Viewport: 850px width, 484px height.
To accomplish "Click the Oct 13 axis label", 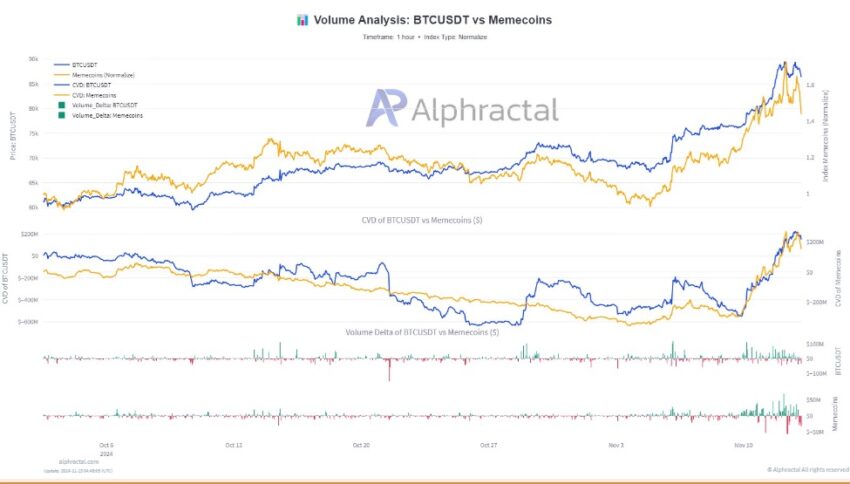I will 234,445.
